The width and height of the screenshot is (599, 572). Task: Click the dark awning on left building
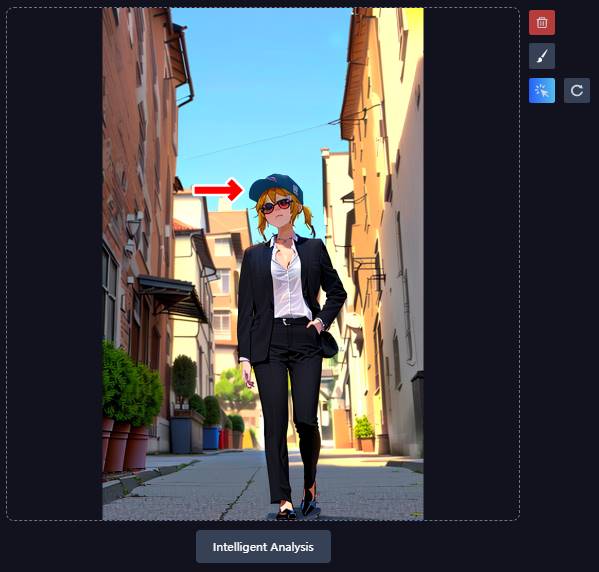pyautogui.click(x=172, y=297)
